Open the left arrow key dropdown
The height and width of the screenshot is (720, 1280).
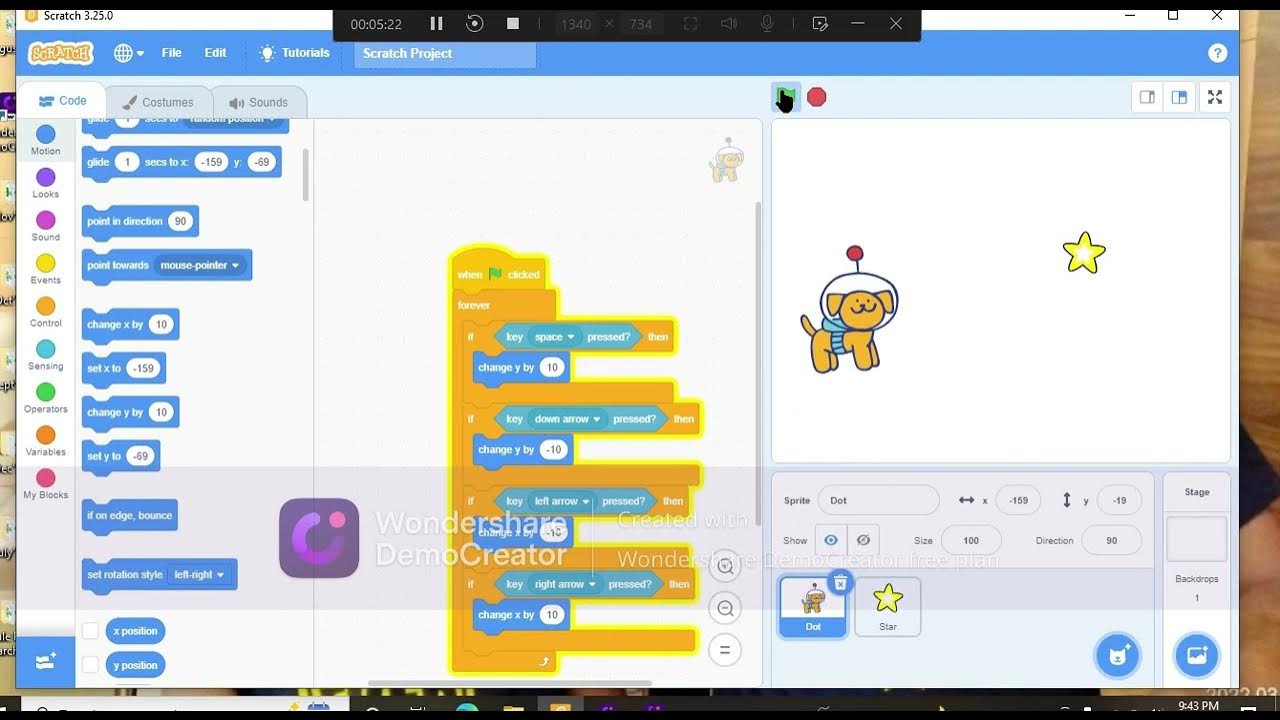coord(562,501)
